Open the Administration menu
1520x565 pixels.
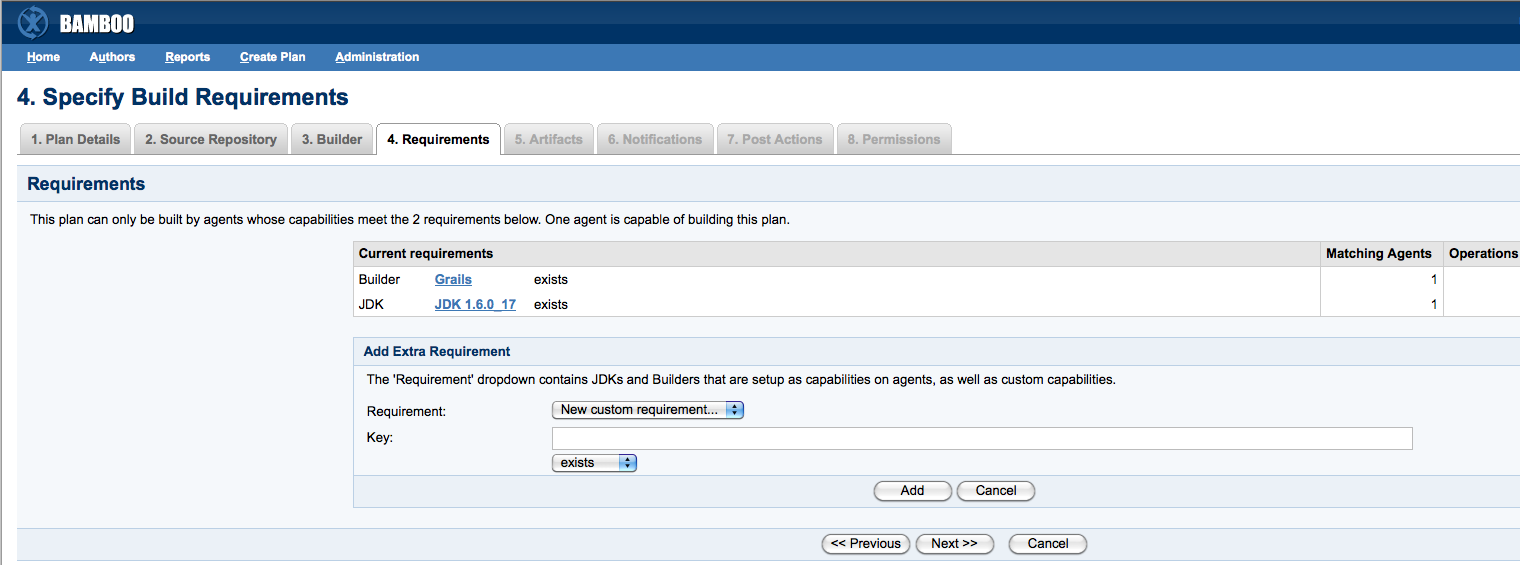377,57
